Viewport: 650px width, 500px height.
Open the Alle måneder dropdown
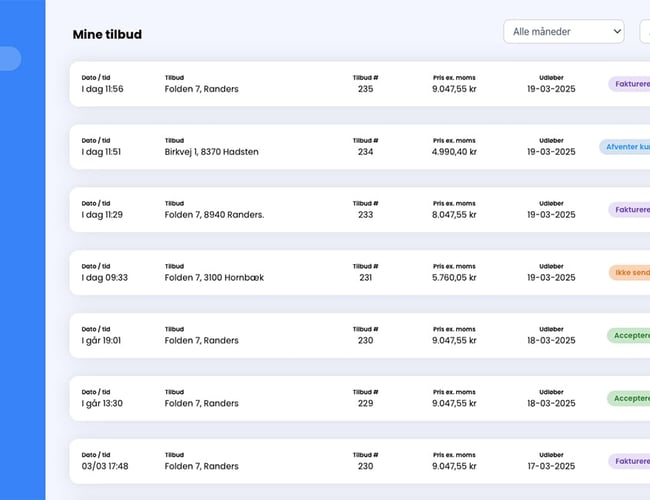(x=563, y=32)
